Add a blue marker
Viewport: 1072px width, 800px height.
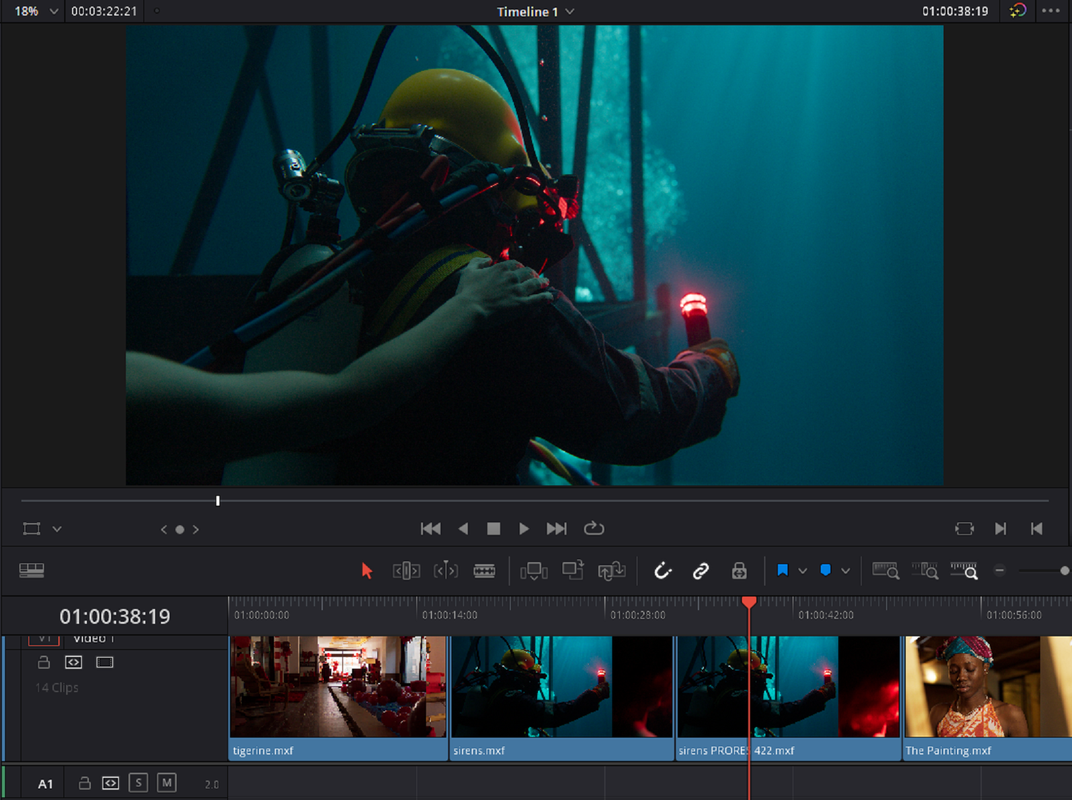tap(826, 570)
